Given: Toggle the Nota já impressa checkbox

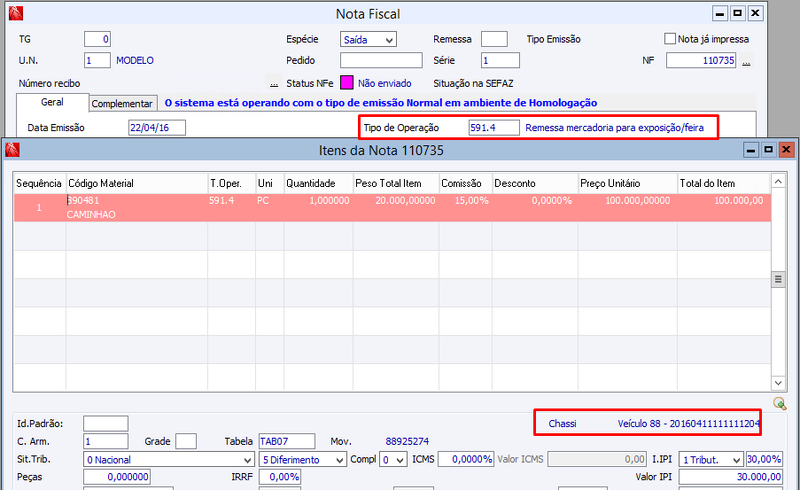Looking at the screenshot, I should (x=670, y=39).
